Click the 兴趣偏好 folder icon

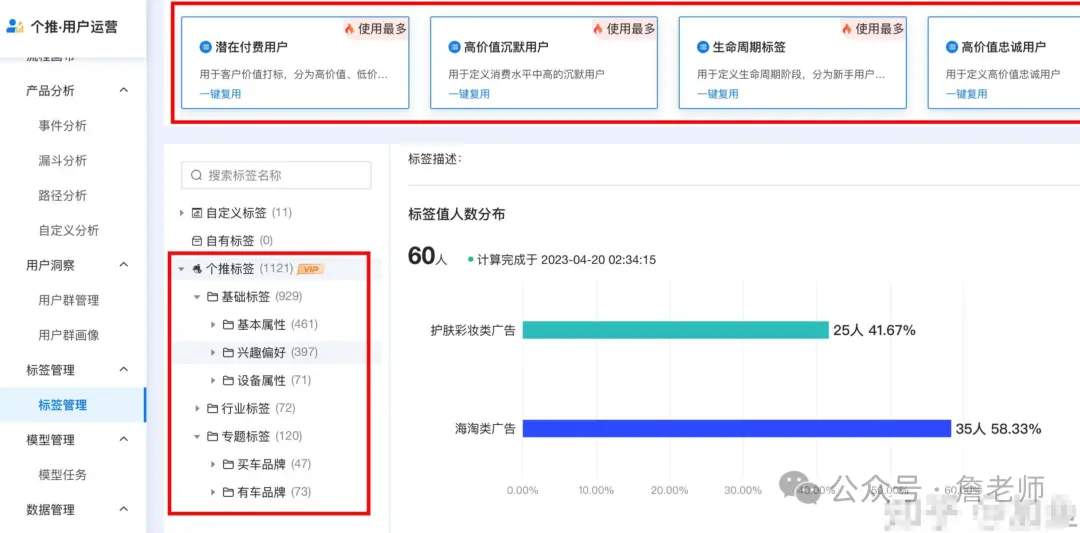coord(228,353)
